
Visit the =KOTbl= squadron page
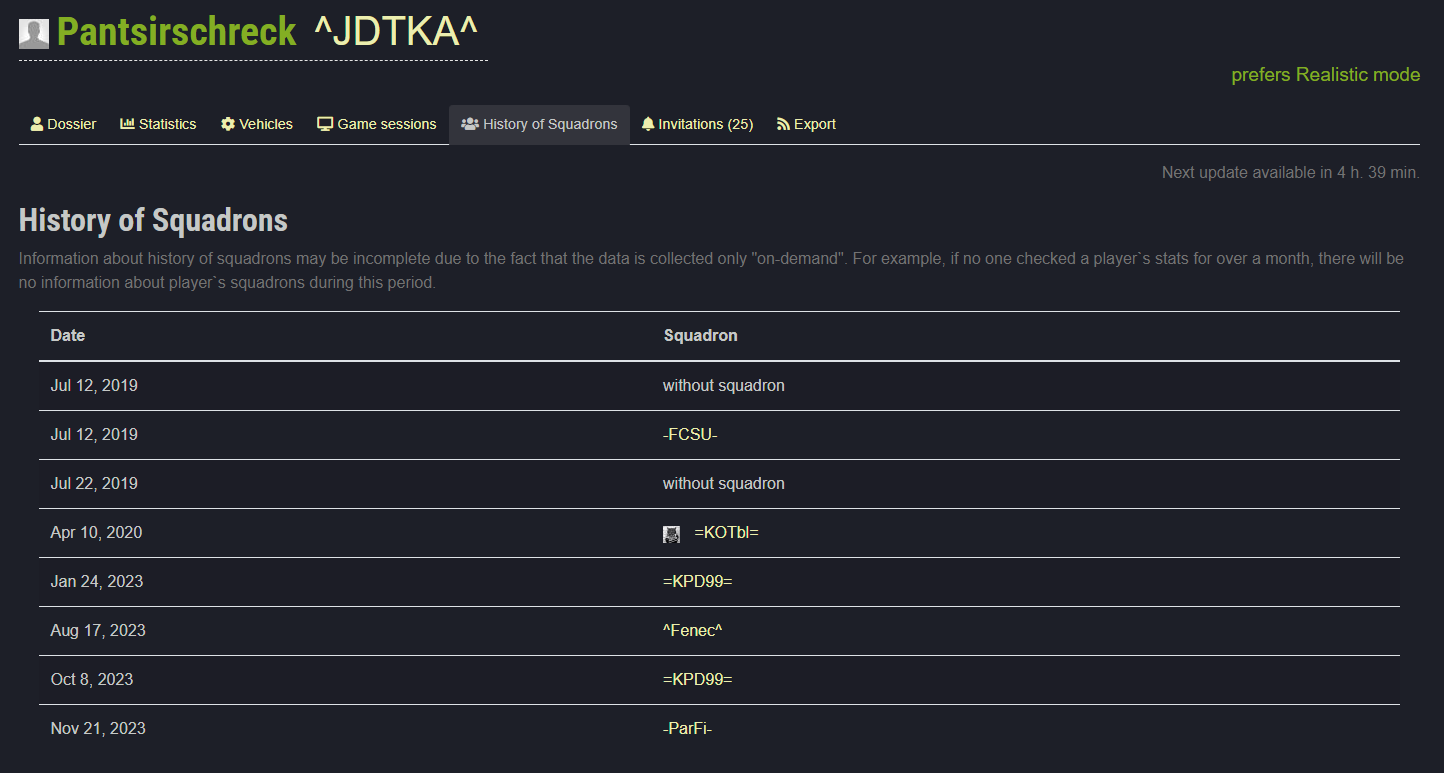point(726,532)
